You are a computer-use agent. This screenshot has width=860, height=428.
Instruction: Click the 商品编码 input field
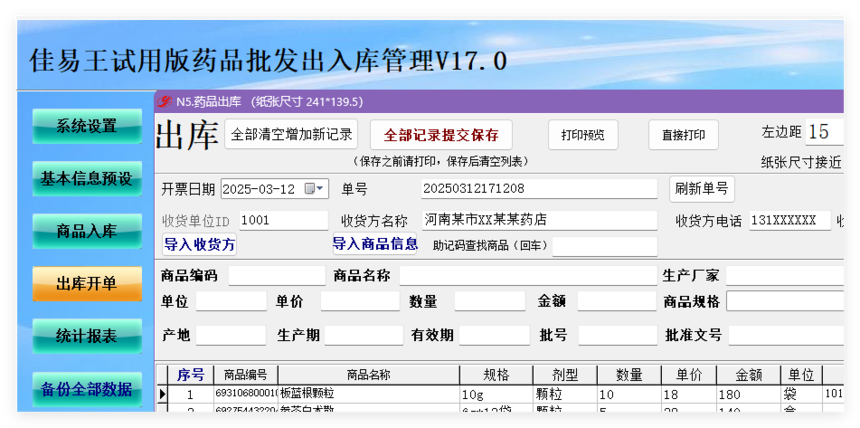click(x=277, y=275)
